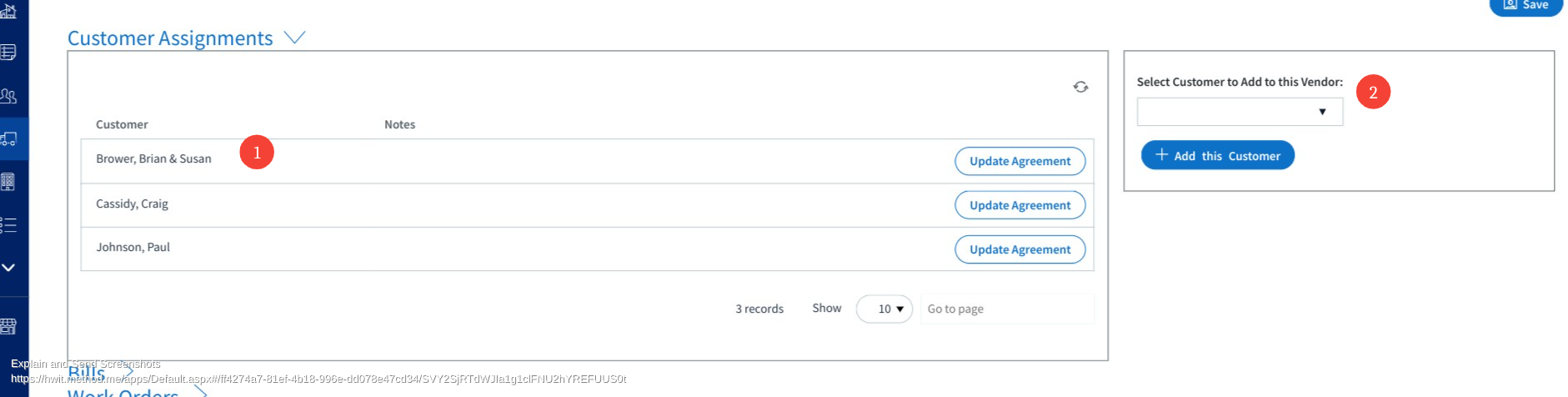Click the Go to page field
The image size is (1568, 397).
tap(1007, 309)
